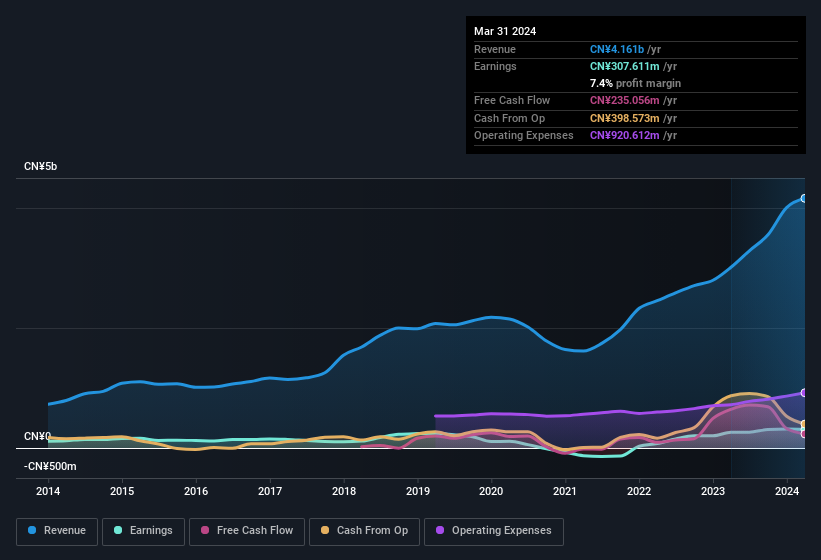Select the 2023 x-axis label
The image size is (821, 560).
tap(713, 491)
